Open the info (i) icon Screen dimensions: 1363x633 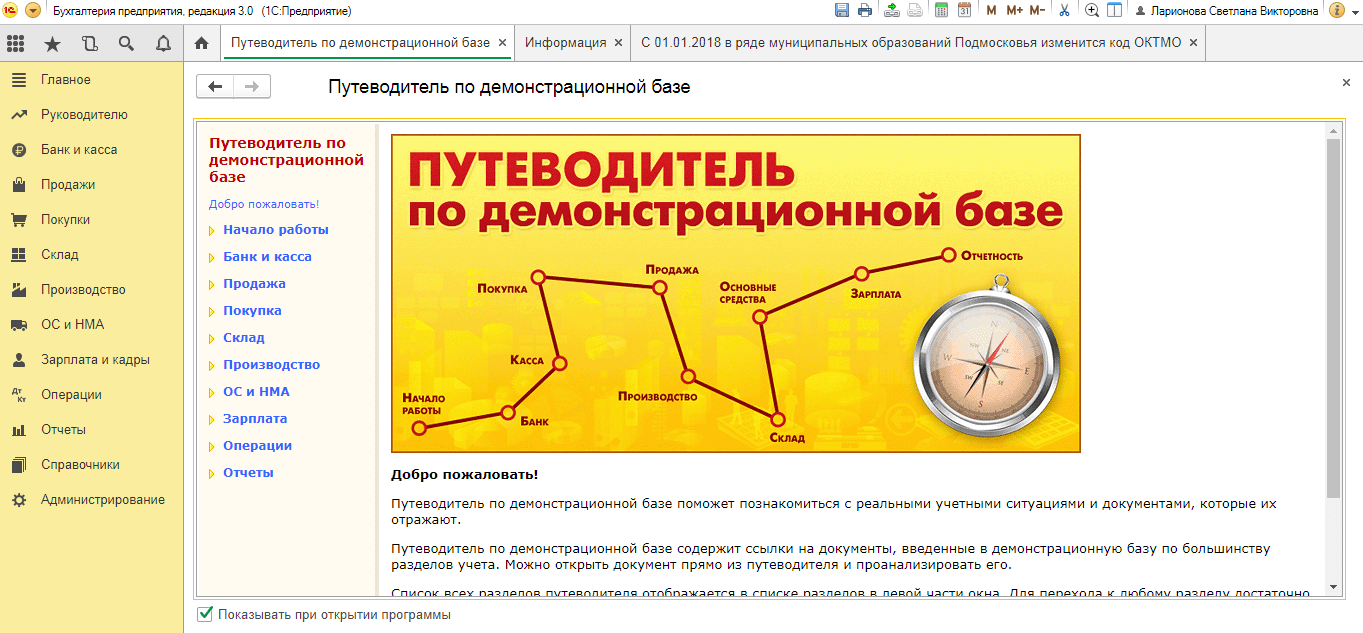(1337, 10)
